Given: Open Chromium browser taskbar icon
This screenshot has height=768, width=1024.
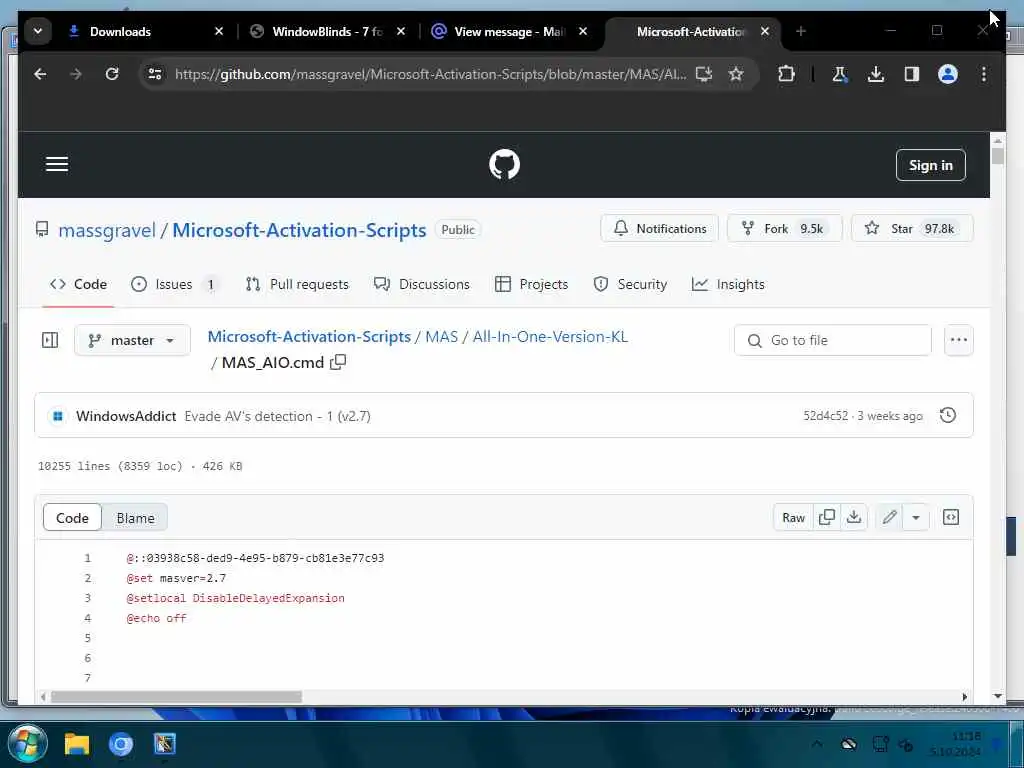Looking at the screenshot, I should click(x=121, y=744).
